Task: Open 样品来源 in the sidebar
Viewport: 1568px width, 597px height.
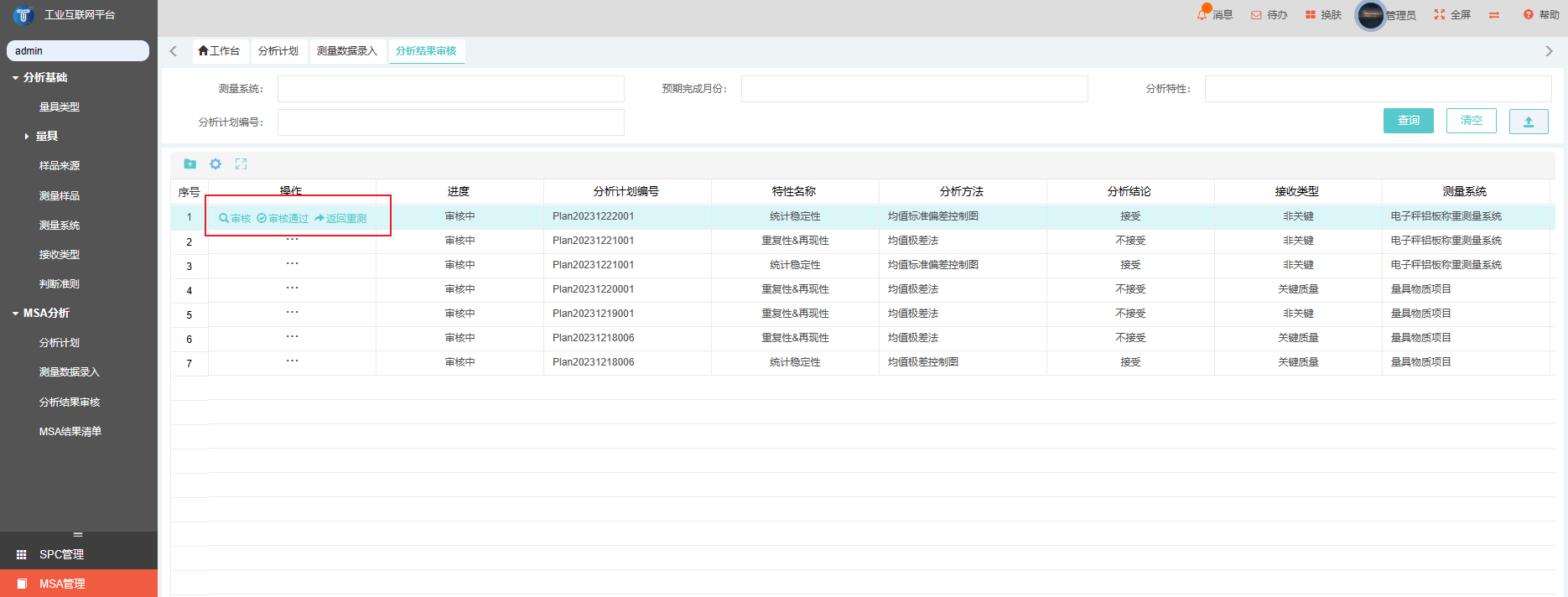Action: (60, 166)
